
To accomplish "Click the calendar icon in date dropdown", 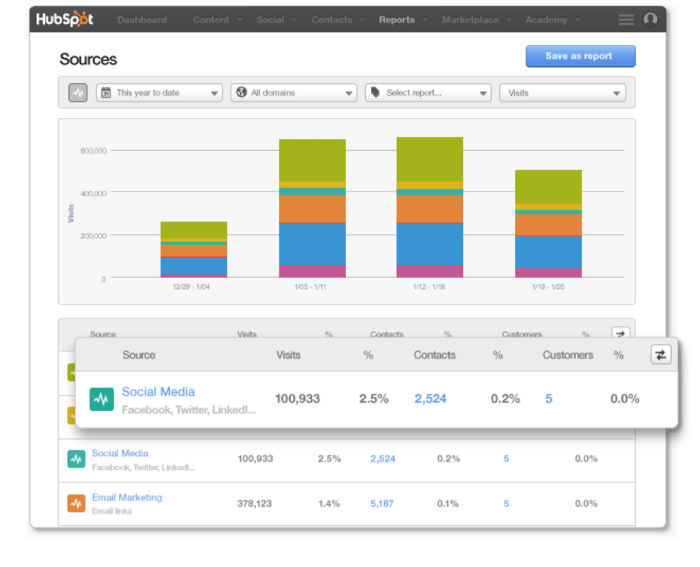I will click(x=106, y=93).
